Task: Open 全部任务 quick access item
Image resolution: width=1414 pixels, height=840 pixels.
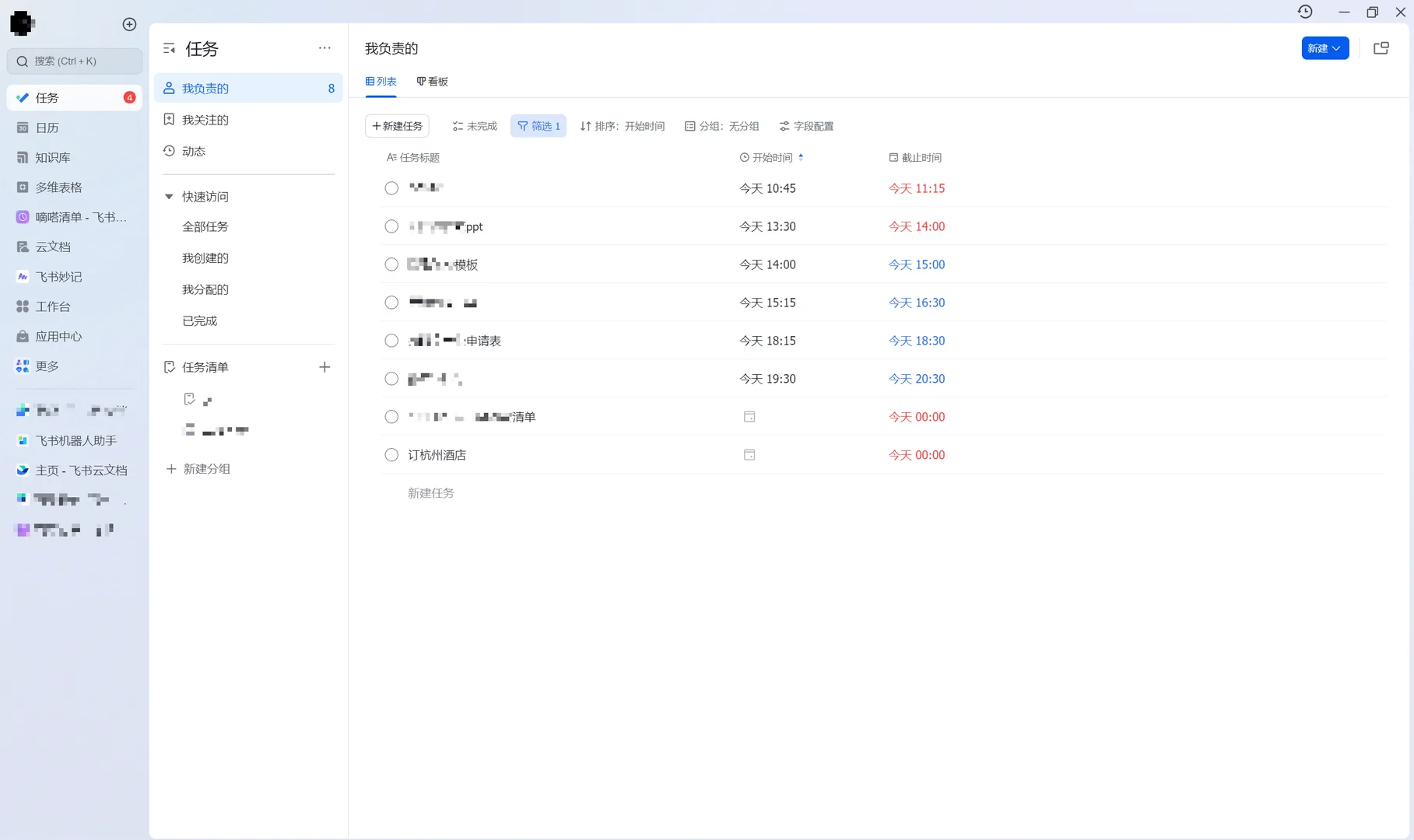Action: coord(205,227)
